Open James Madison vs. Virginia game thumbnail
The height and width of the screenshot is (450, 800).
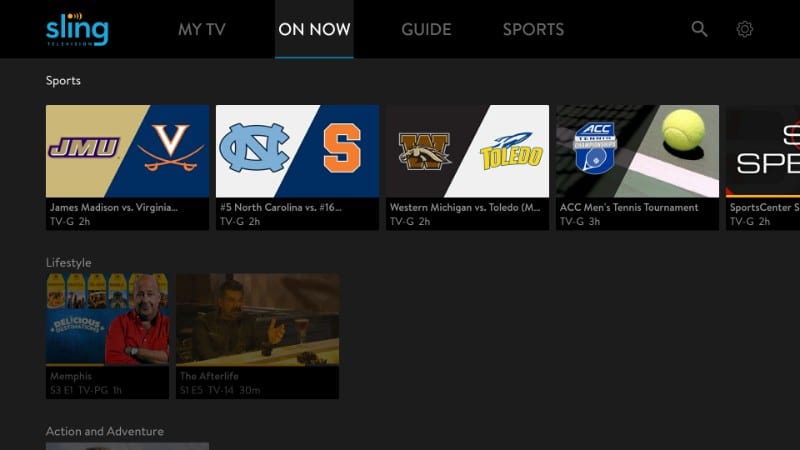[x=128, y=151]
